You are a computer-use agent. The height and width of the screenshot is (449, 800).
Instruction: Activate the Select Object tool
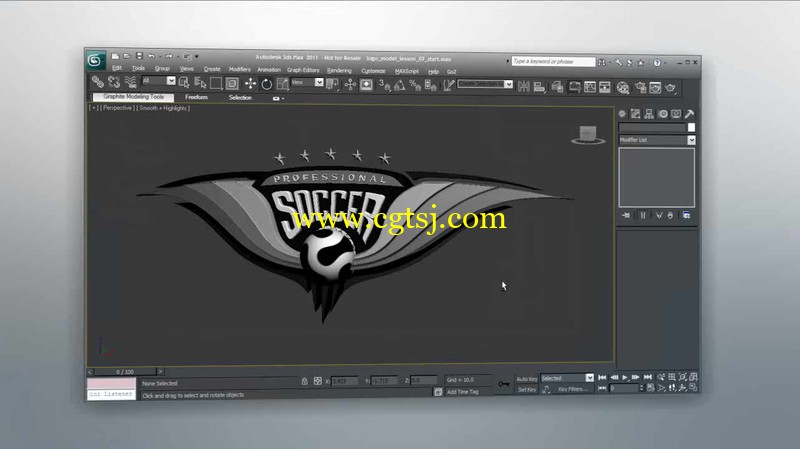[x=184, y=82]
